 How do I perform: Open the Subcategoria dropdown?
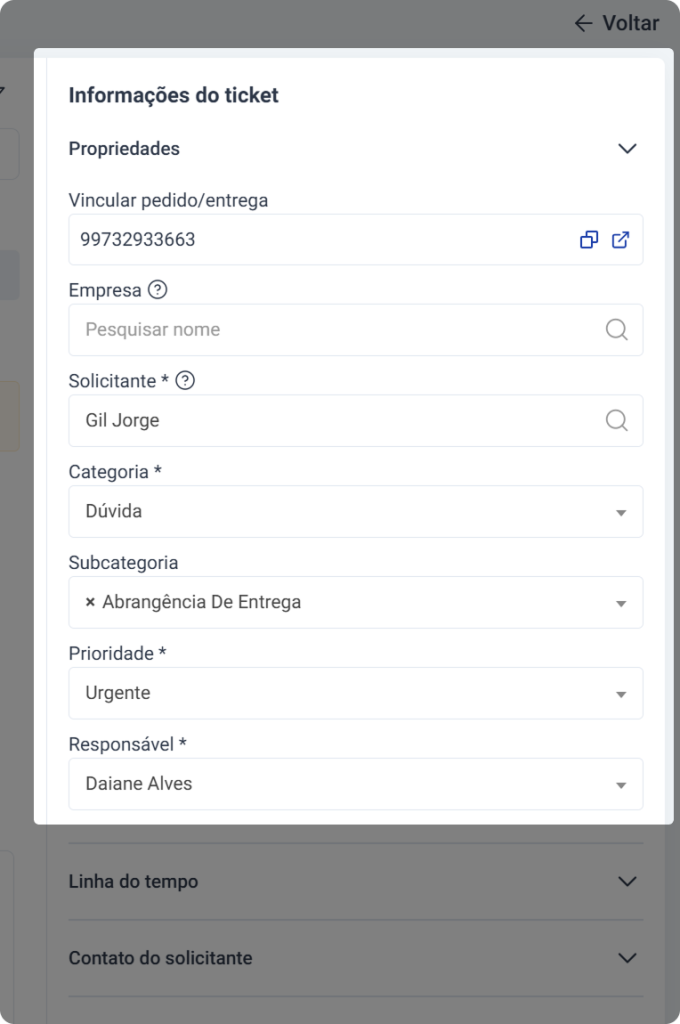point(620,602)
